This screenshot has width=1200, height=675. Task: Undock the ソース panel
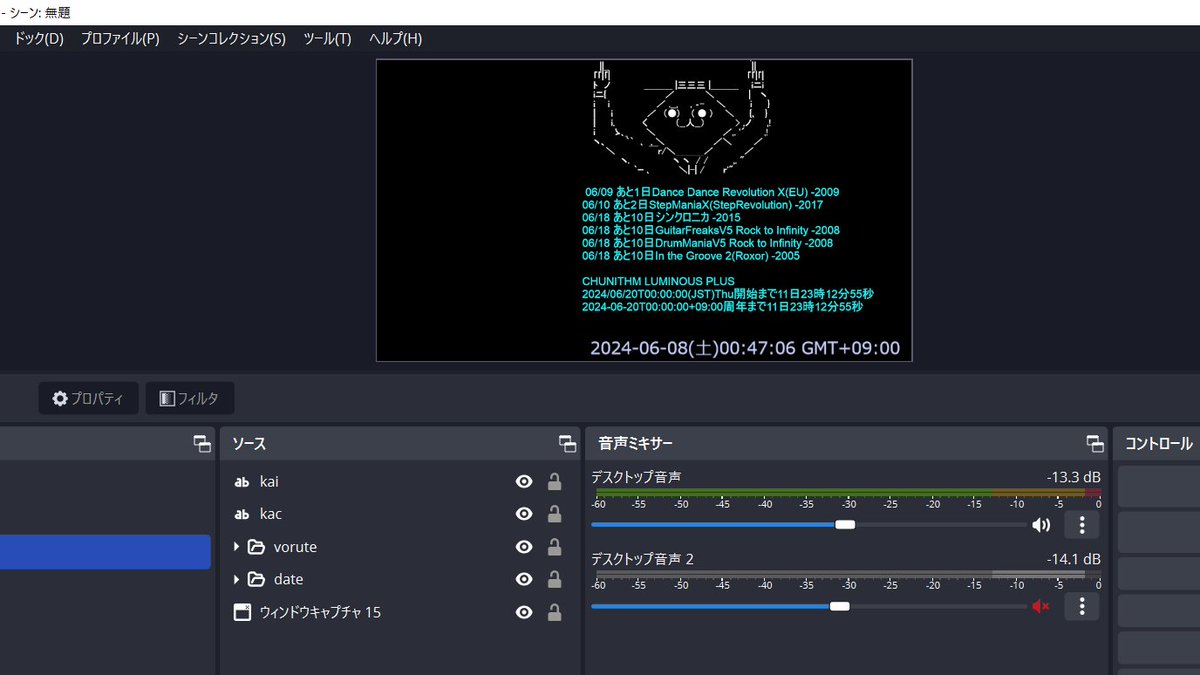[568, 444]
